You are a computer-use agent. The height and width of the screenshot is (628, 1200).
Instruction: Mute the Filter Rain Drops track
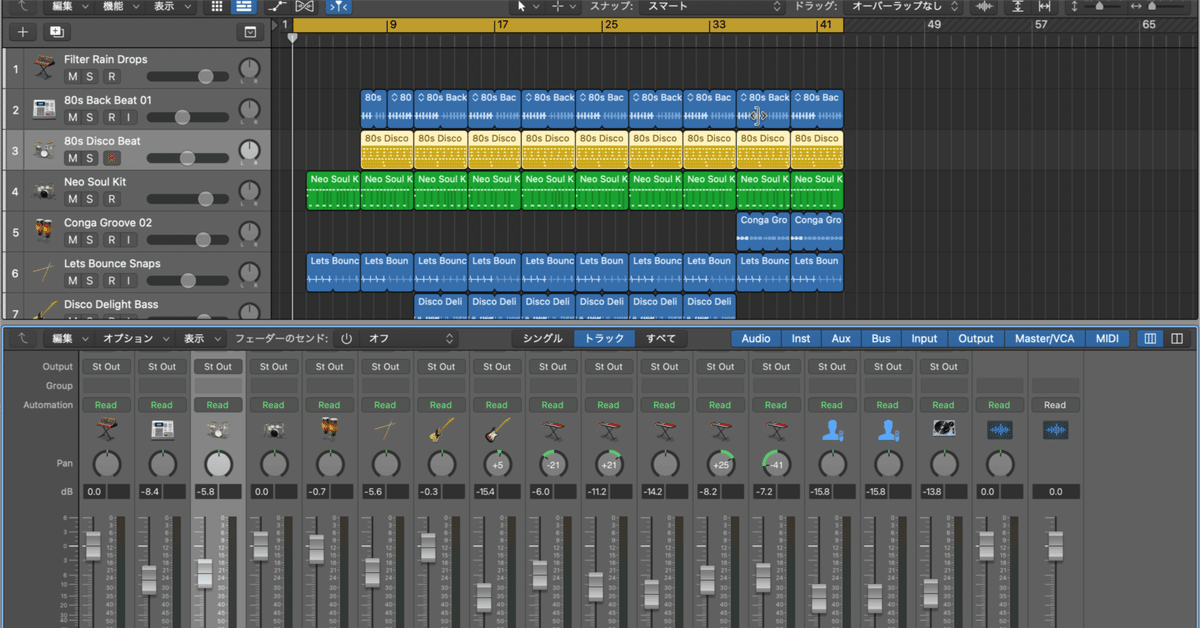coord(72,77)
